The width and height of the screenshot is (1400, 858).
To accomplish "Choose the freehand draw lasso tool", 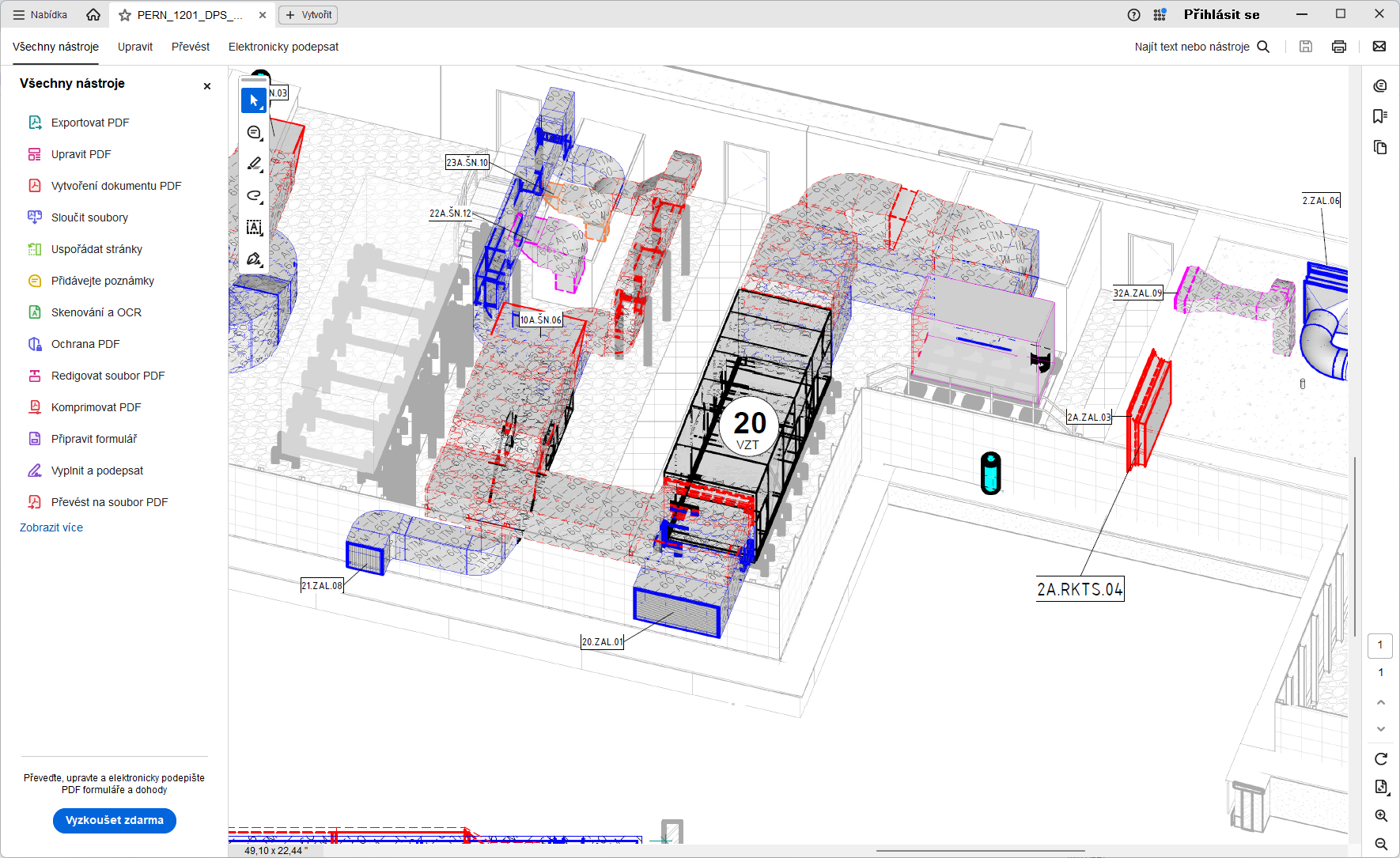I will click(254, 196).
